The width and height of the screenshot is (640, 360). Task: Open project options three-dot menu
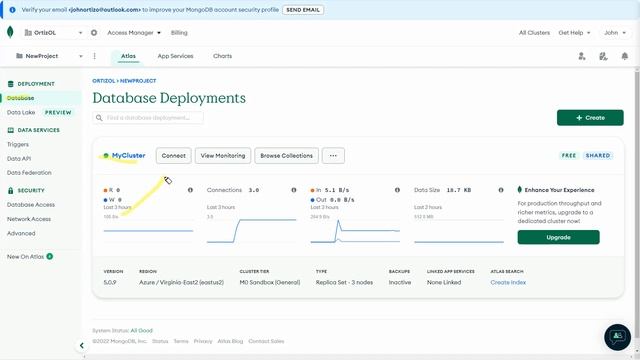coord(94,56)
